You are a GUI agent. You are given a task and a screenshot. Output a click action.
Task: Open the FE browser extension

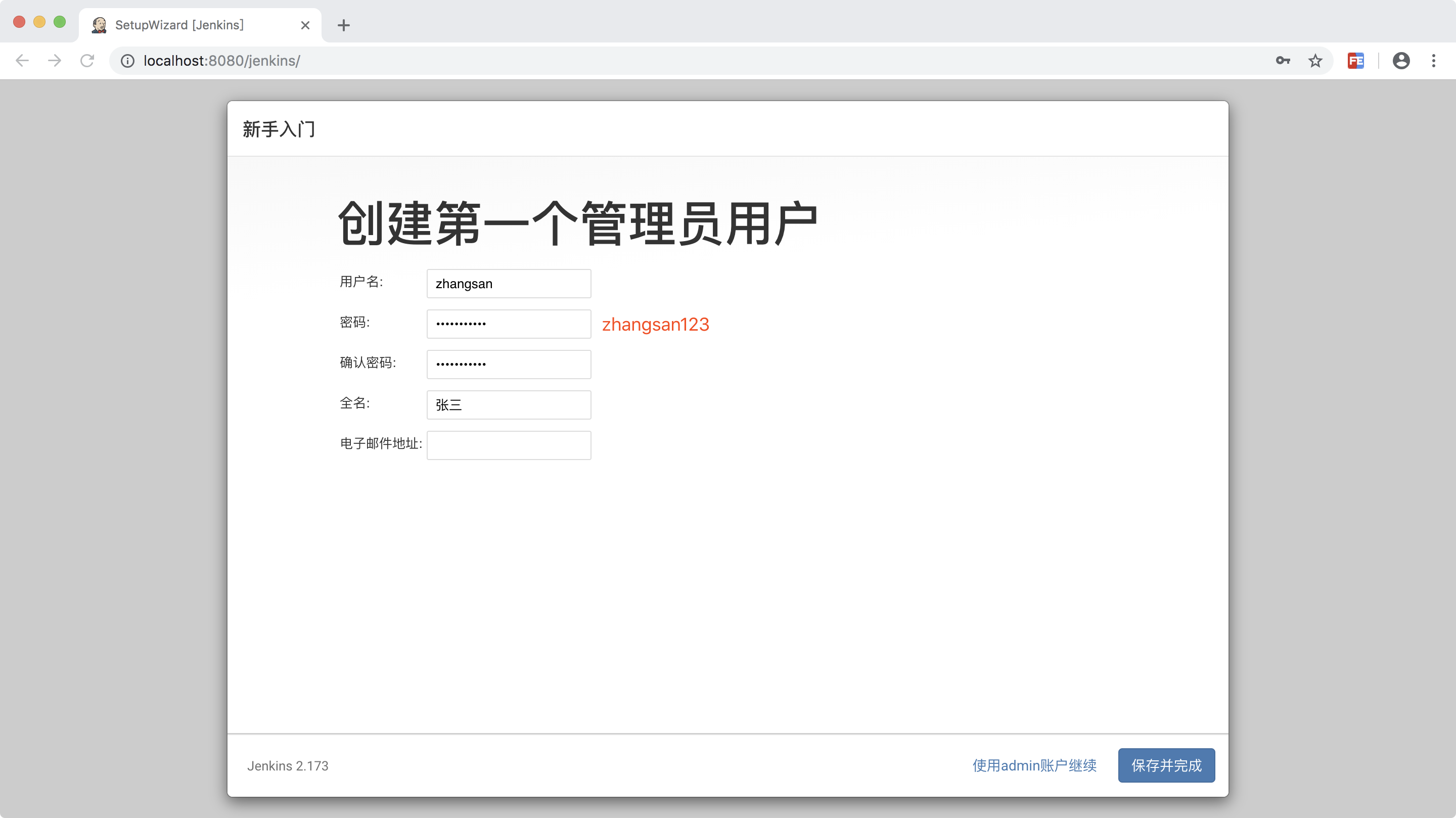(x=1355, y=61)
